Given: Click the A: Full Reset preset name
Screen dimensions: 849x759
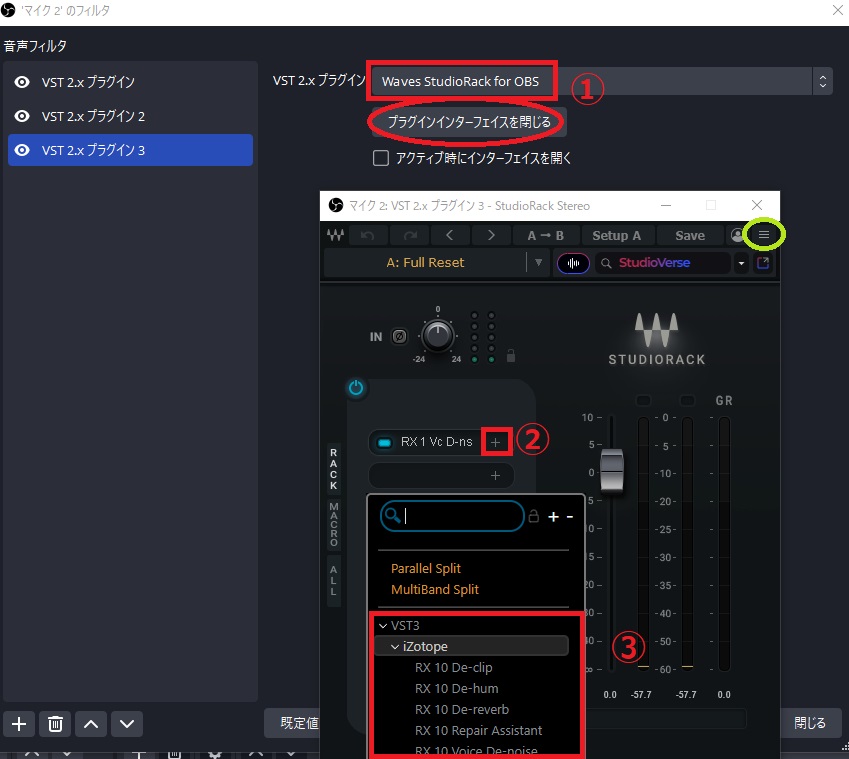Looking at the screenshot, I should (x=425, y=263).
